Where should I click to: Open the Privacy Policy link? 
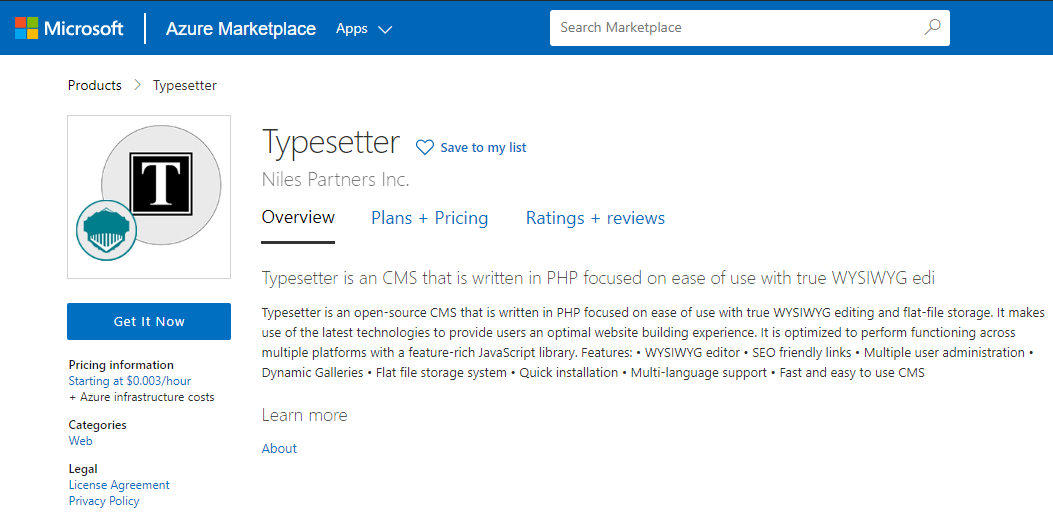click(x=104, y=501)
